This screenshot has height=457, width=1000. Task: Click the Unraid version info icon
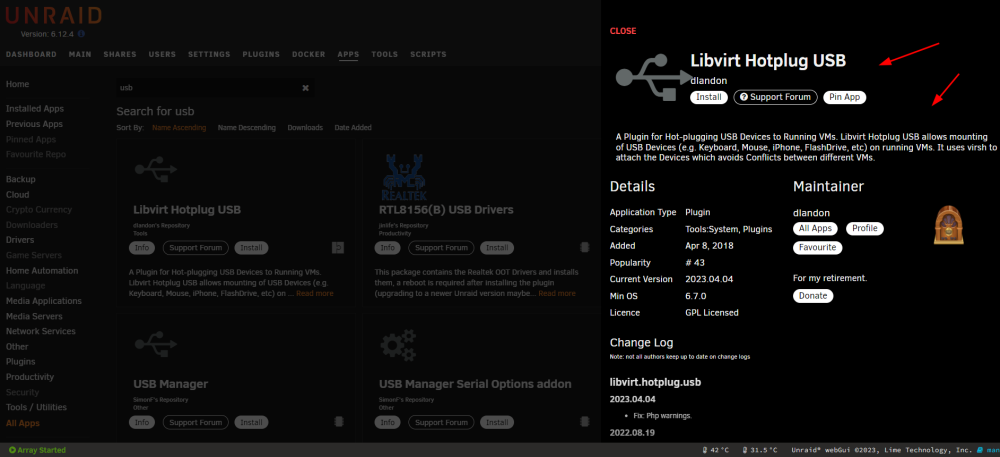[82, 34]
